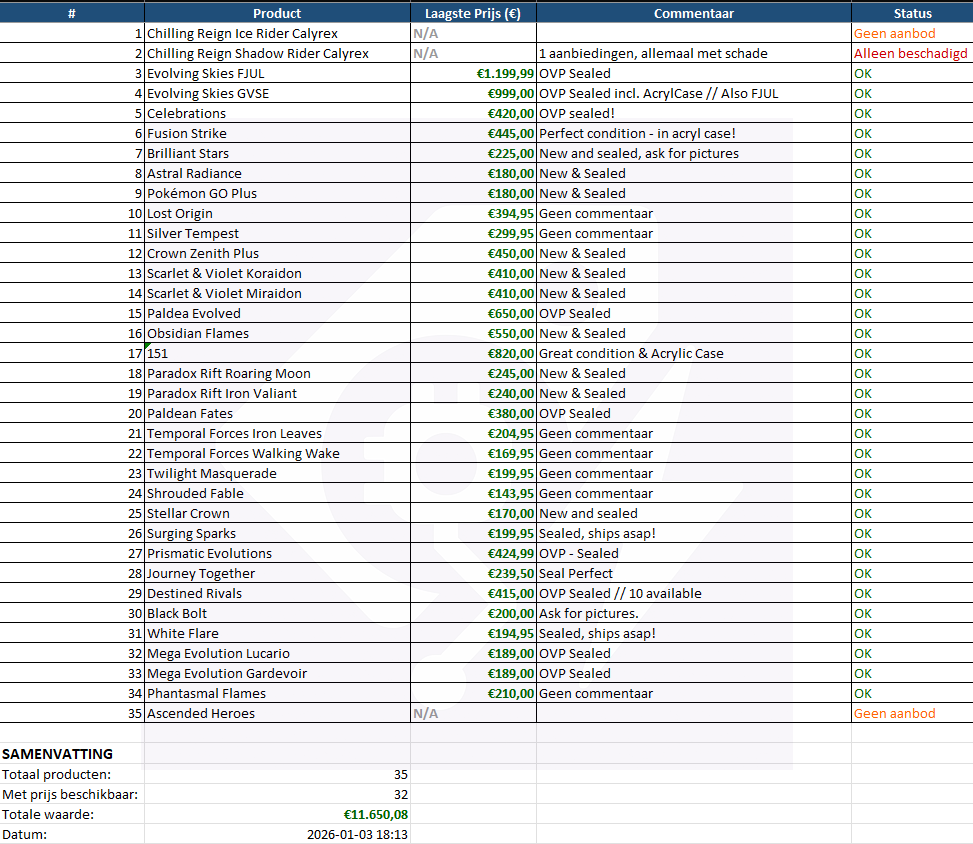The width and height of the screenshot is (973, 844).
Task: Select the Mega Evolution Gardevoir cell
Action: pyautogui.click(x=277, y=673)
